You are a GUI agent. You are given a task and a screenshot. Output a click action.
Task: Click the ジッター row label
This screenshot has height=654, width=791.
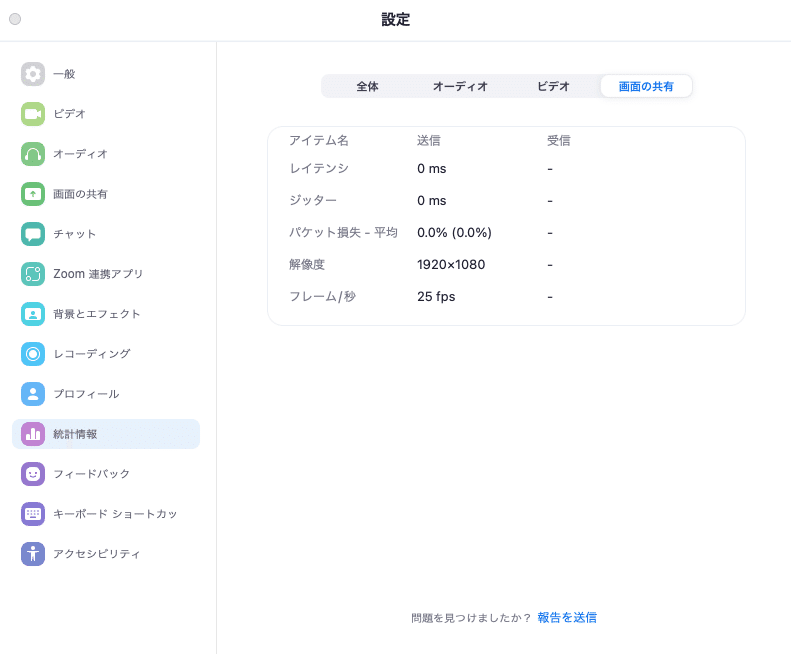(x=313, y=200)
